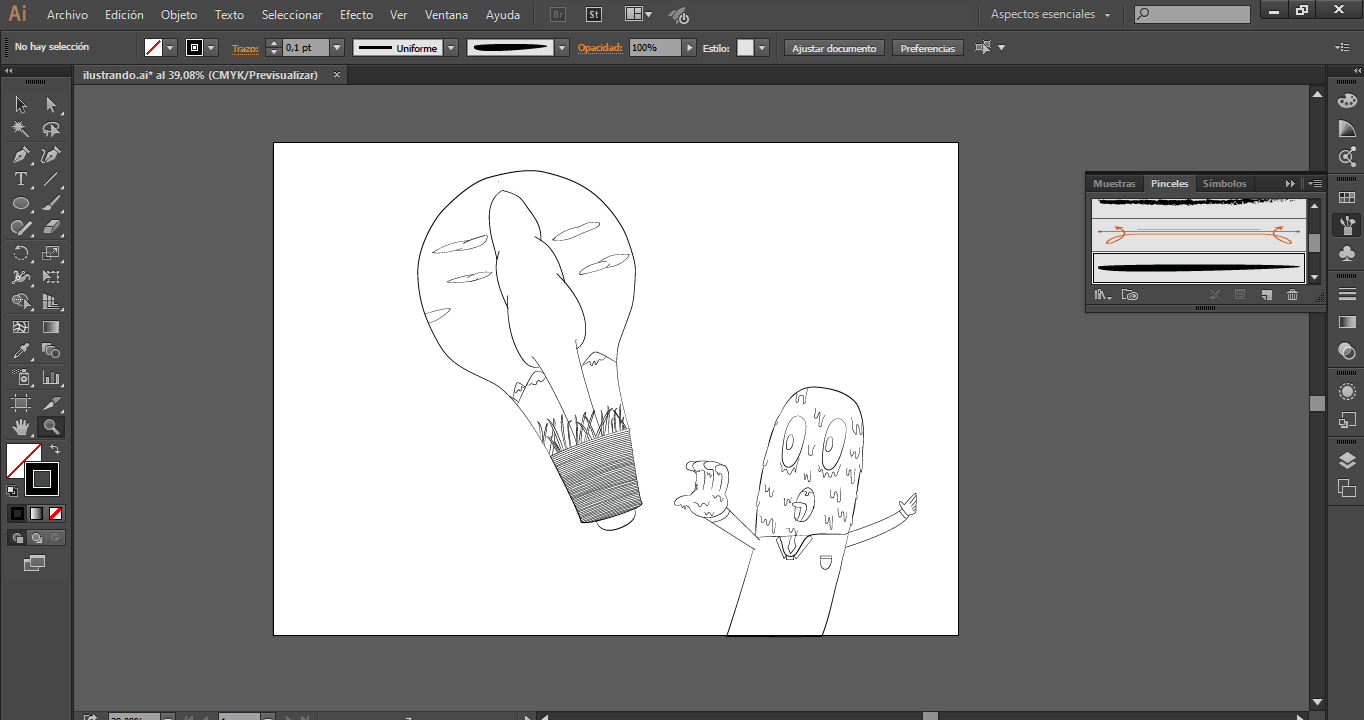Switch to the Símbolos tab
The height and width of the screenshot is (720, 1364).
coord(1224,184)
